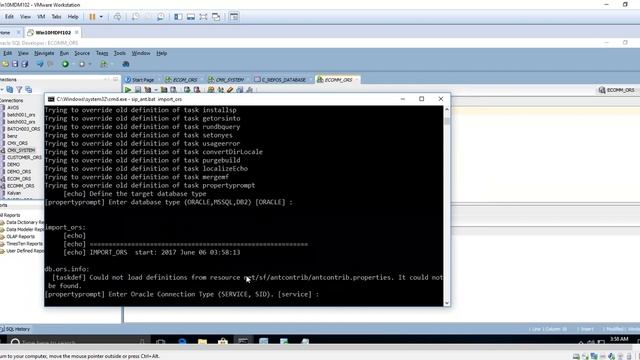
Task: Toggle VMware thumbnail bar icon
Action: pos(191,17)
